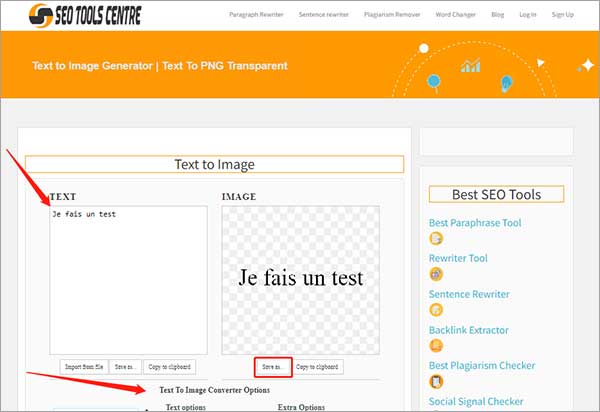This screenshot has height=412, width=600.
Task: Click the Backlink Extractor icon
Action: click(436, 345)
